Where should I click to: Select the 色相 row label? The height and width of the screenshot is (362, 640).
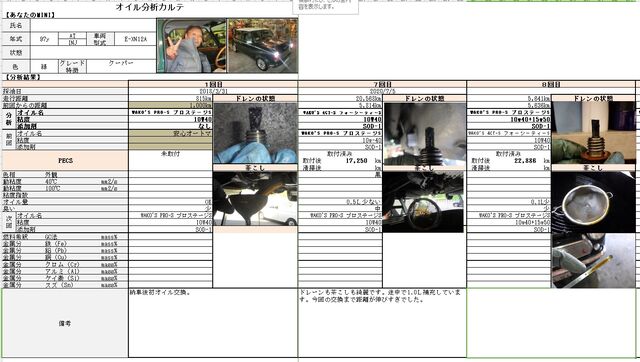coord(10,174)
